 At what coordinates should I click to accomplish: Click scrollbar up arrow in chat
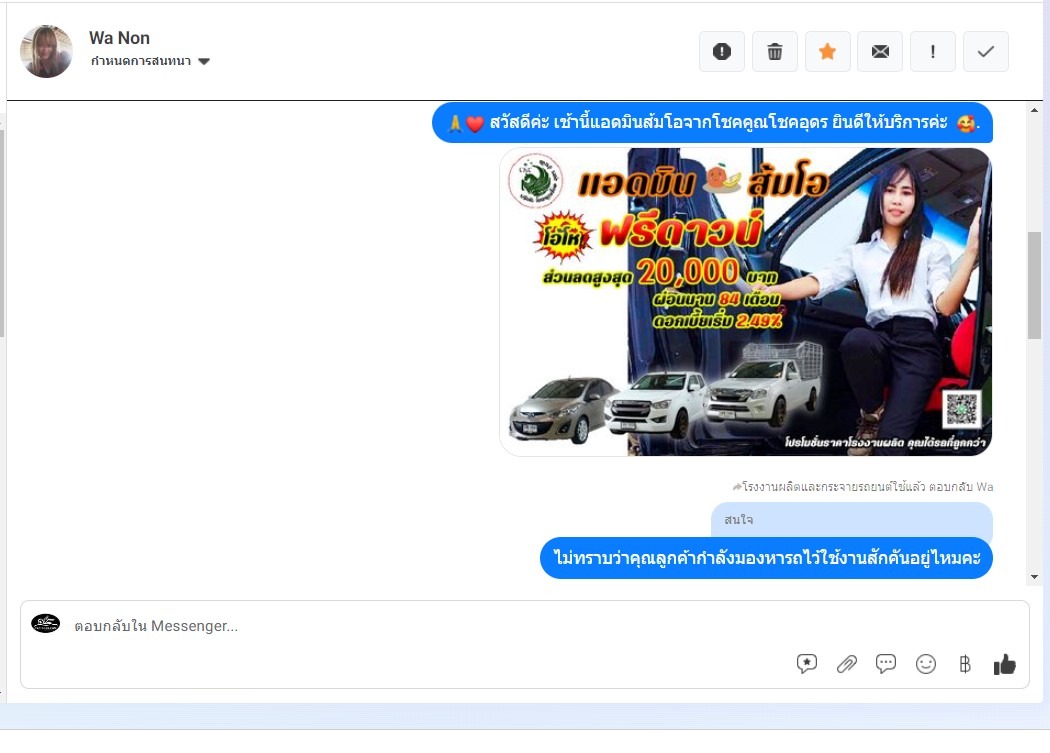coord(1035,110)
